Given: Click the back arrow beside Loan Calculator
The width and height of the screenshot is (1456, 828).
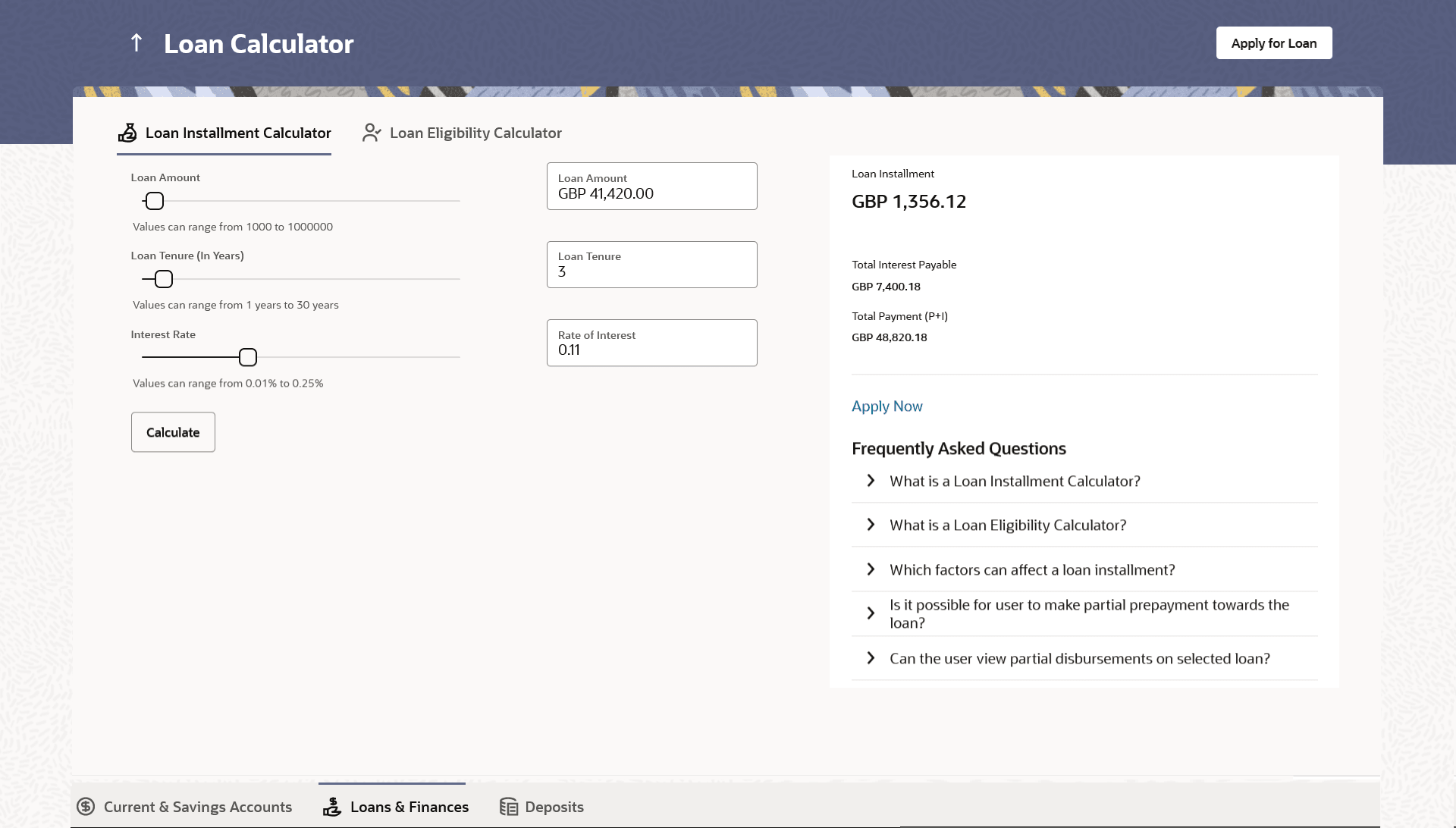Looking at the screenshot, I should (136, 42).
